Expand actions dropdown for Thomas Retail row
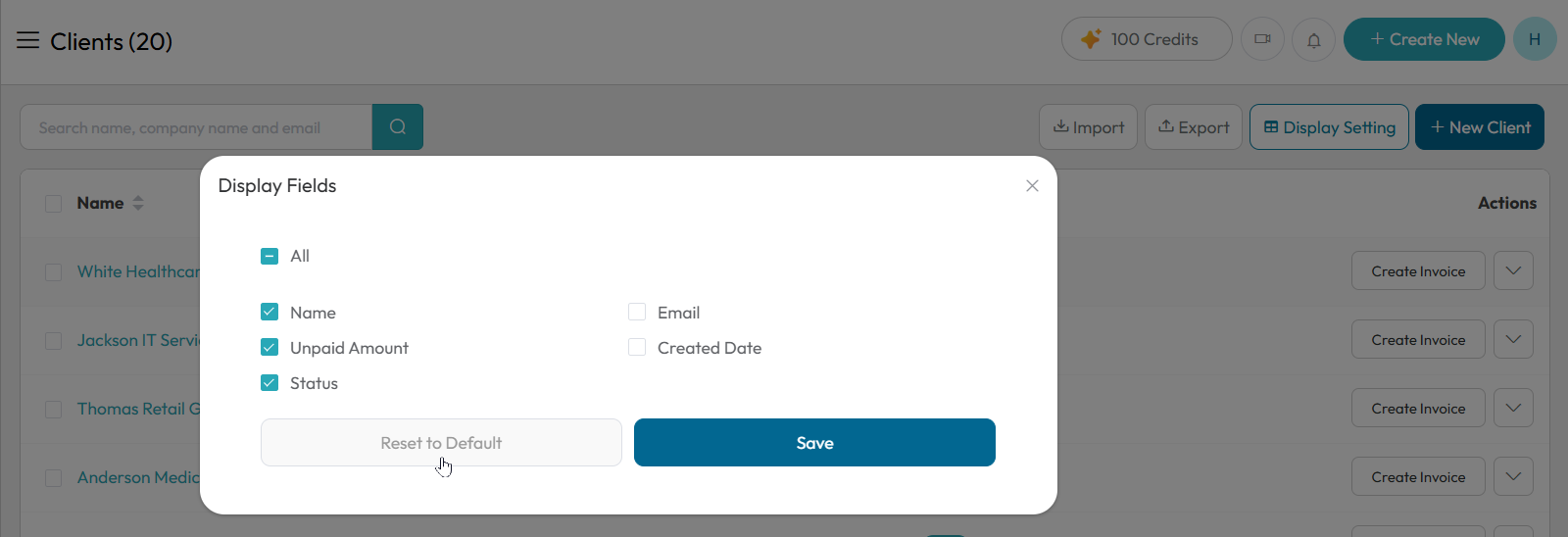The image size is (1568, 537). coord(1513,408)
